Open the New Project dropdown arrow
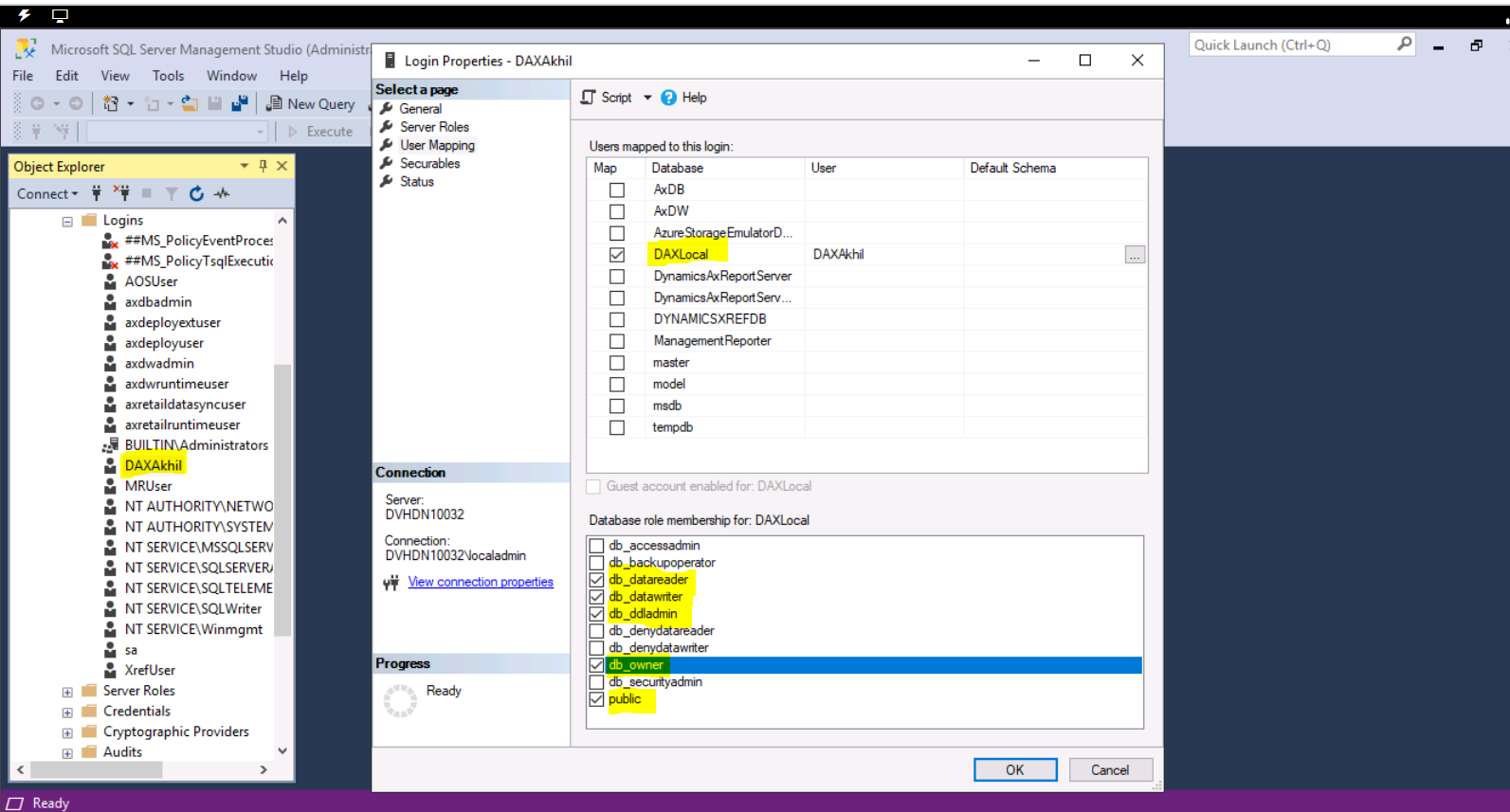The width and height of the screenshot is (1510, 812). [x=130, y=103]
